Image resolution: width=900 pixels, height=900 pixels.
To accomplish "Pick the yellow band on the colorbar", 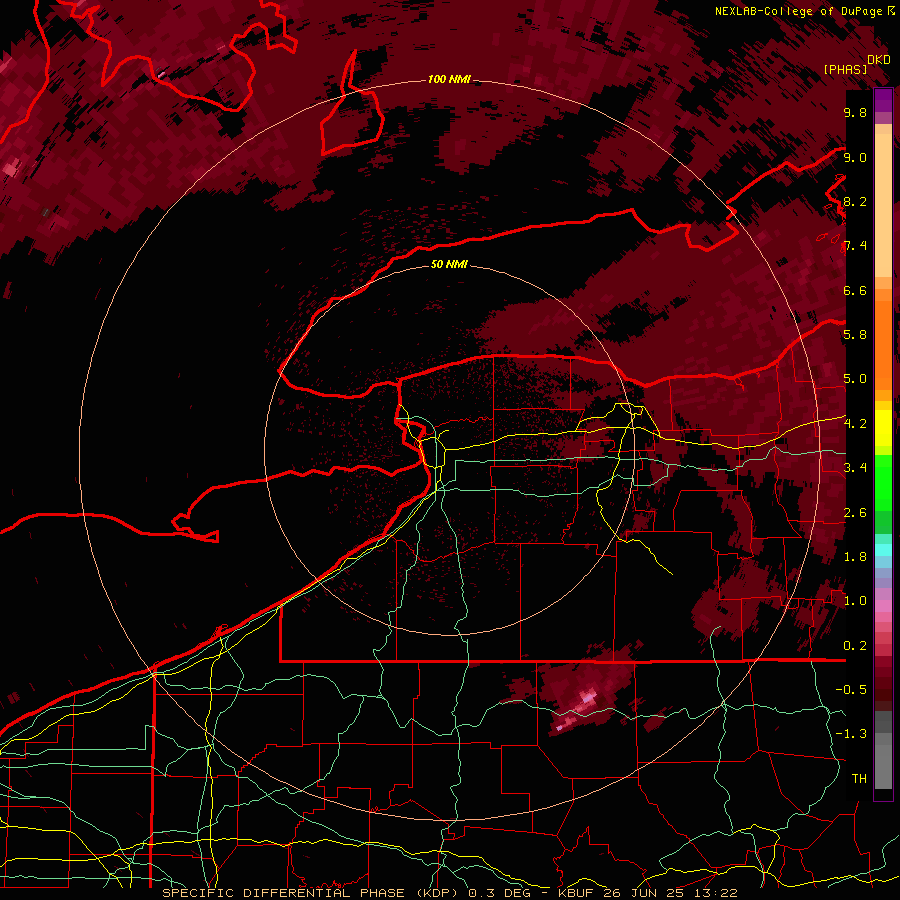I will (883, 428).
